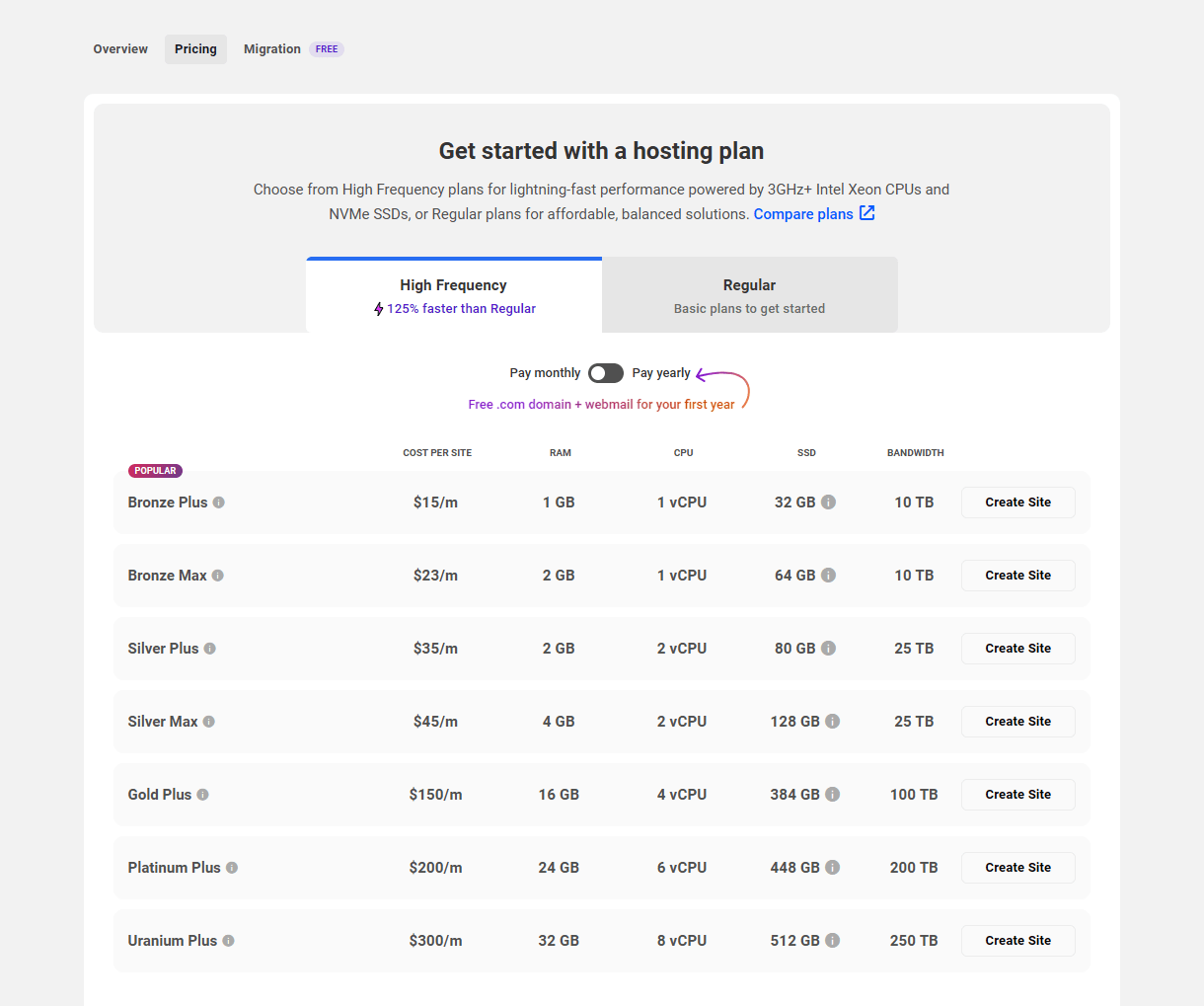Click info icon beside Silver Max plan

[209, 722]
